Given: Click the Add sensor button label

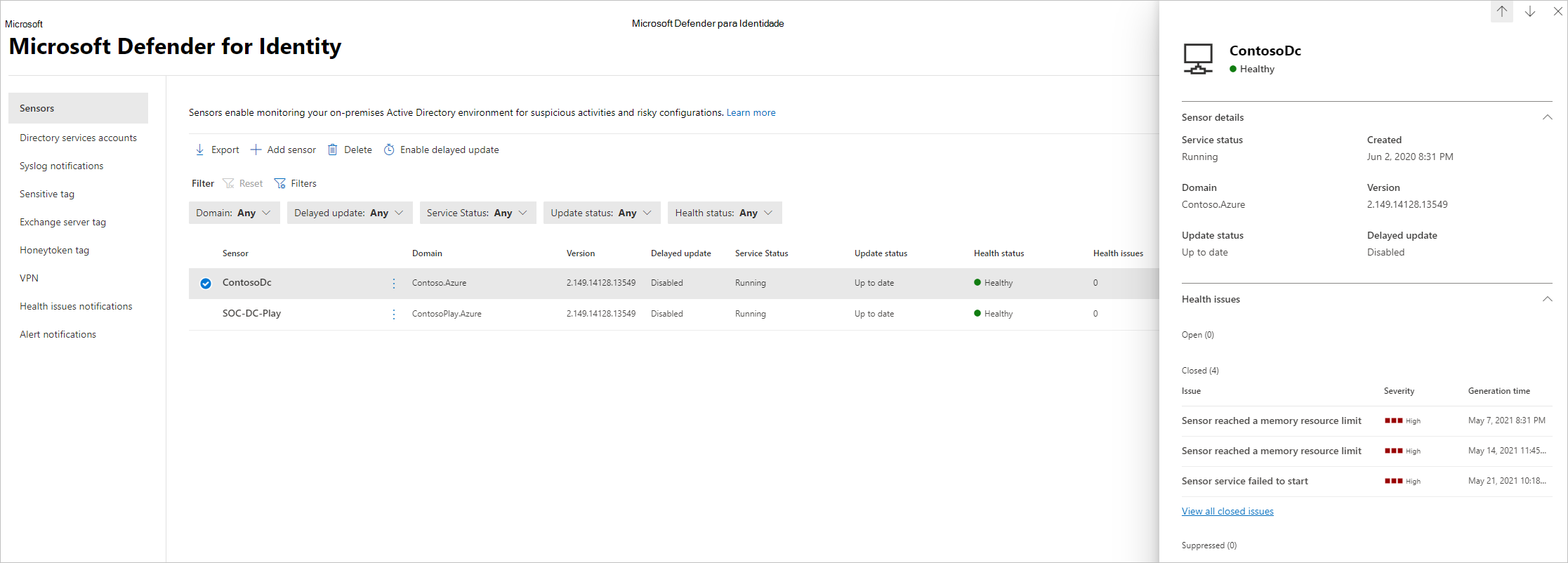Looking at the screenshot, I should click(x=291, y=150).
